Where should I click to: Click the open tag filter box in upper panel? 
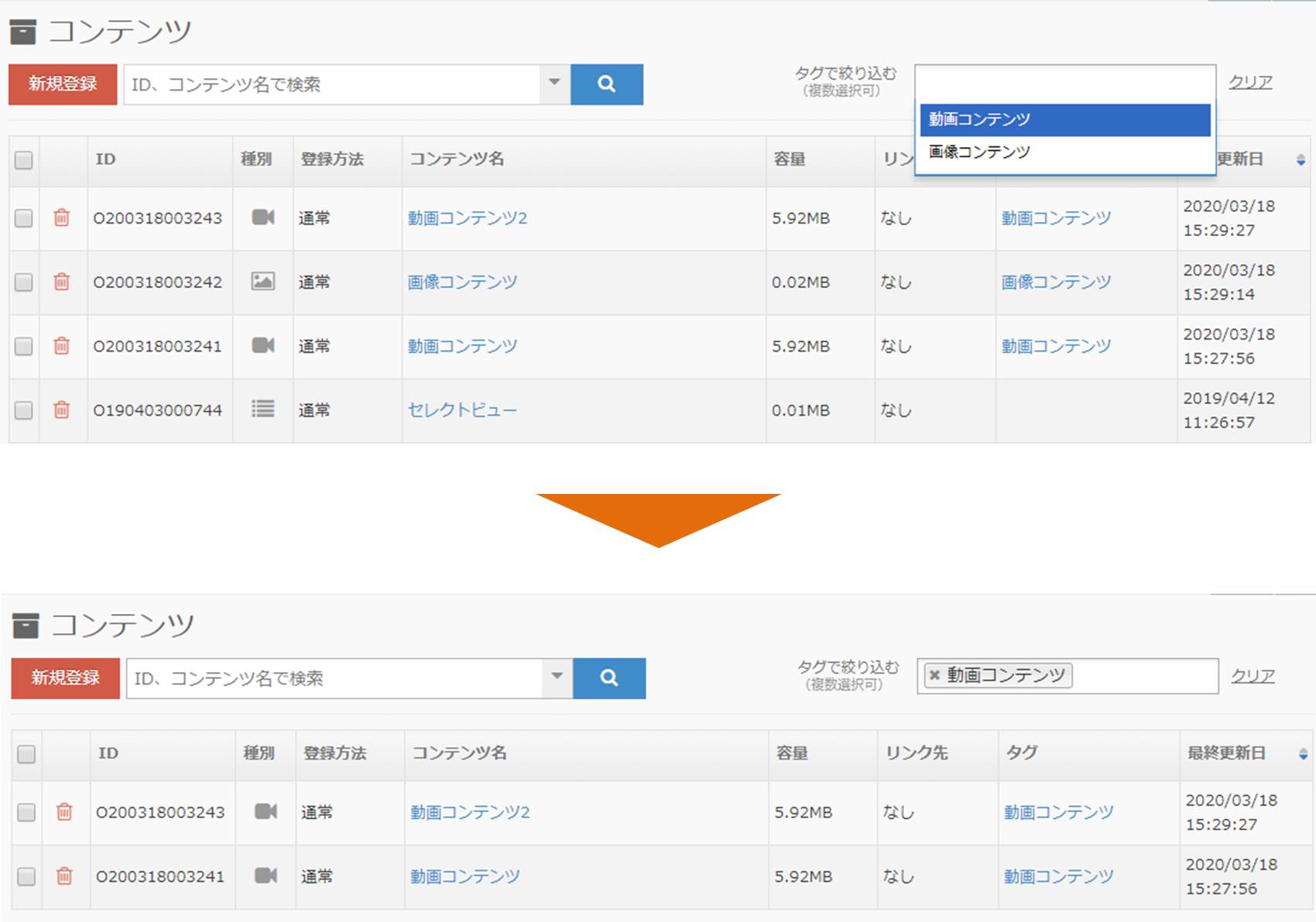[x=1065, y=83]
